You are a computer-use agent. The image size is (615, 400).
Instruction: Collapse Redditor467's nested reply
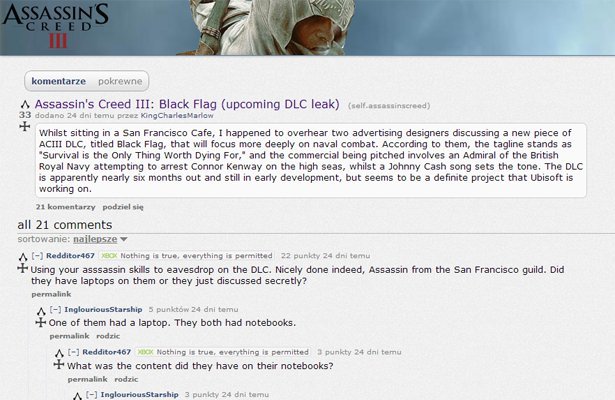73,352
